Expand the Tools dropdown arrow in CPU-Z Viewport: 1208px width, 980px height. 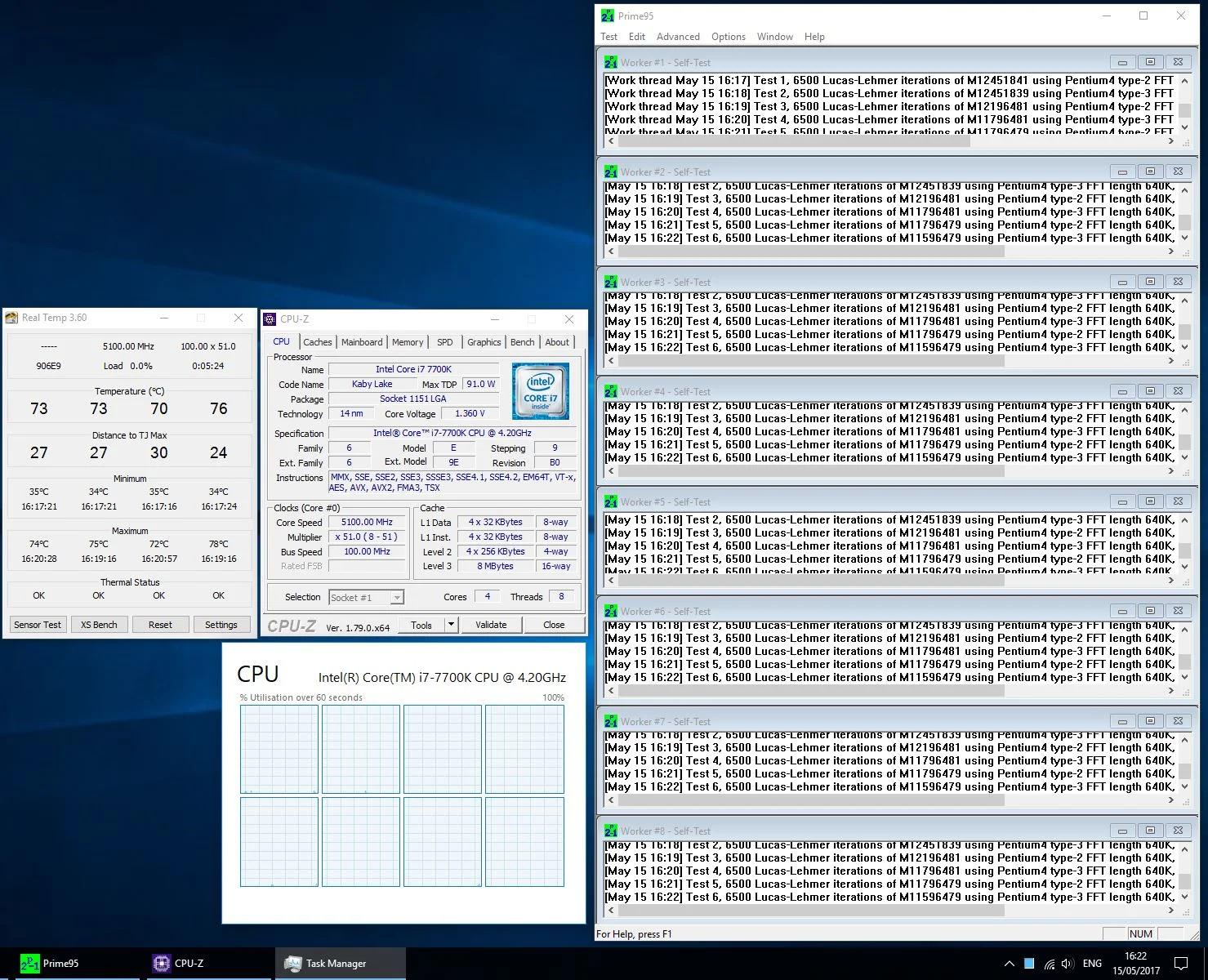(451, 625)
